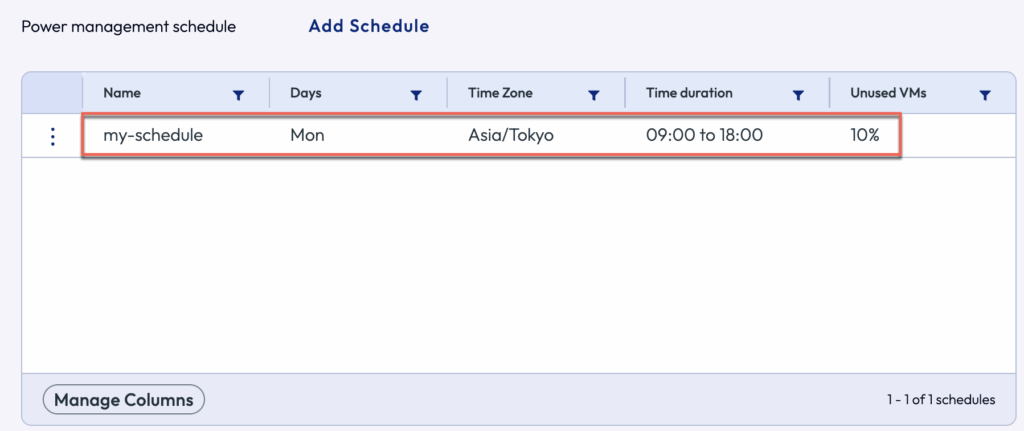The image size is (1024, 431).
Task: Click the Days column filter icon
Action: (x=416, y=95)
